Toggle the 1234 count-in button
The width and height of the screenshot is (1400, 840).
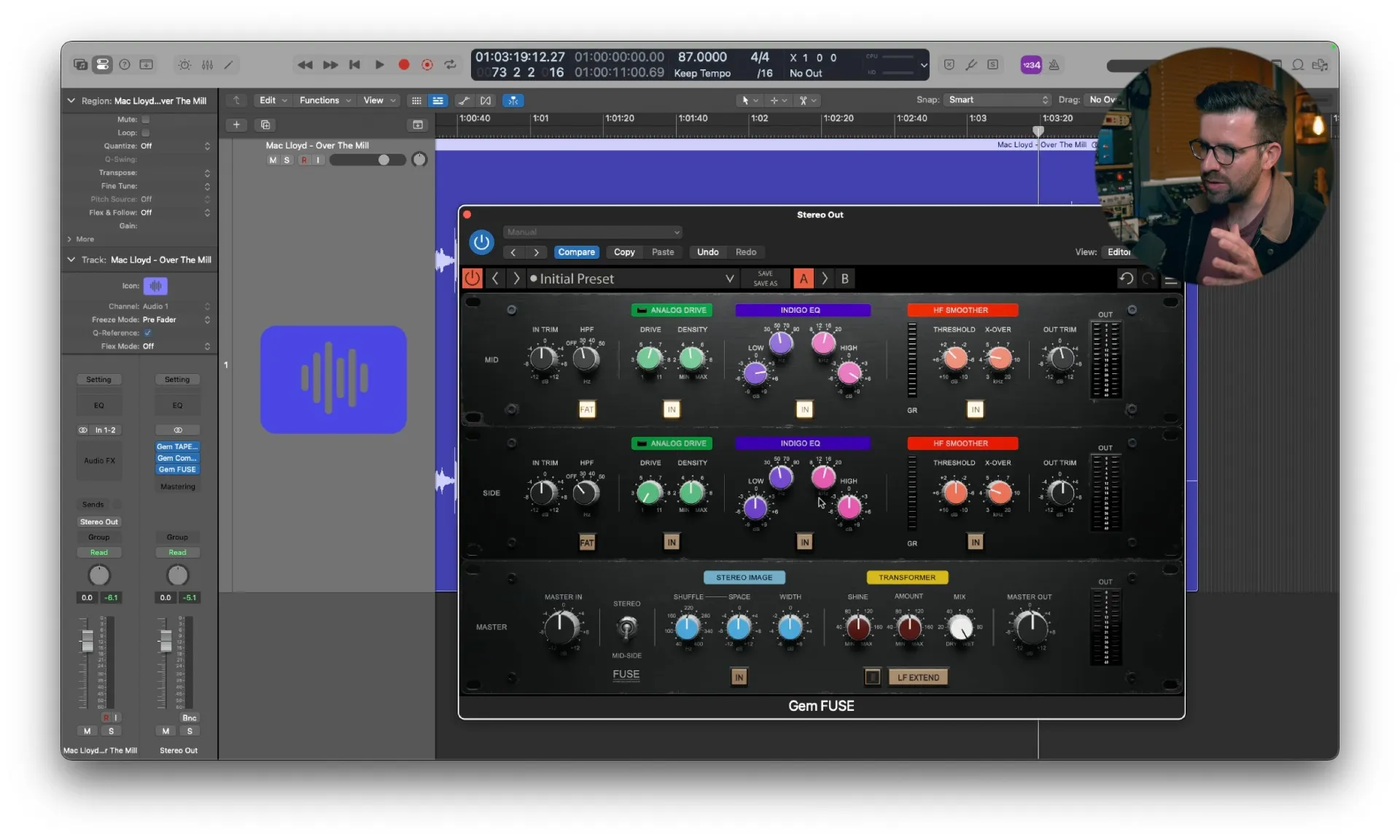pyautogui.click(x=1031, y=65)
